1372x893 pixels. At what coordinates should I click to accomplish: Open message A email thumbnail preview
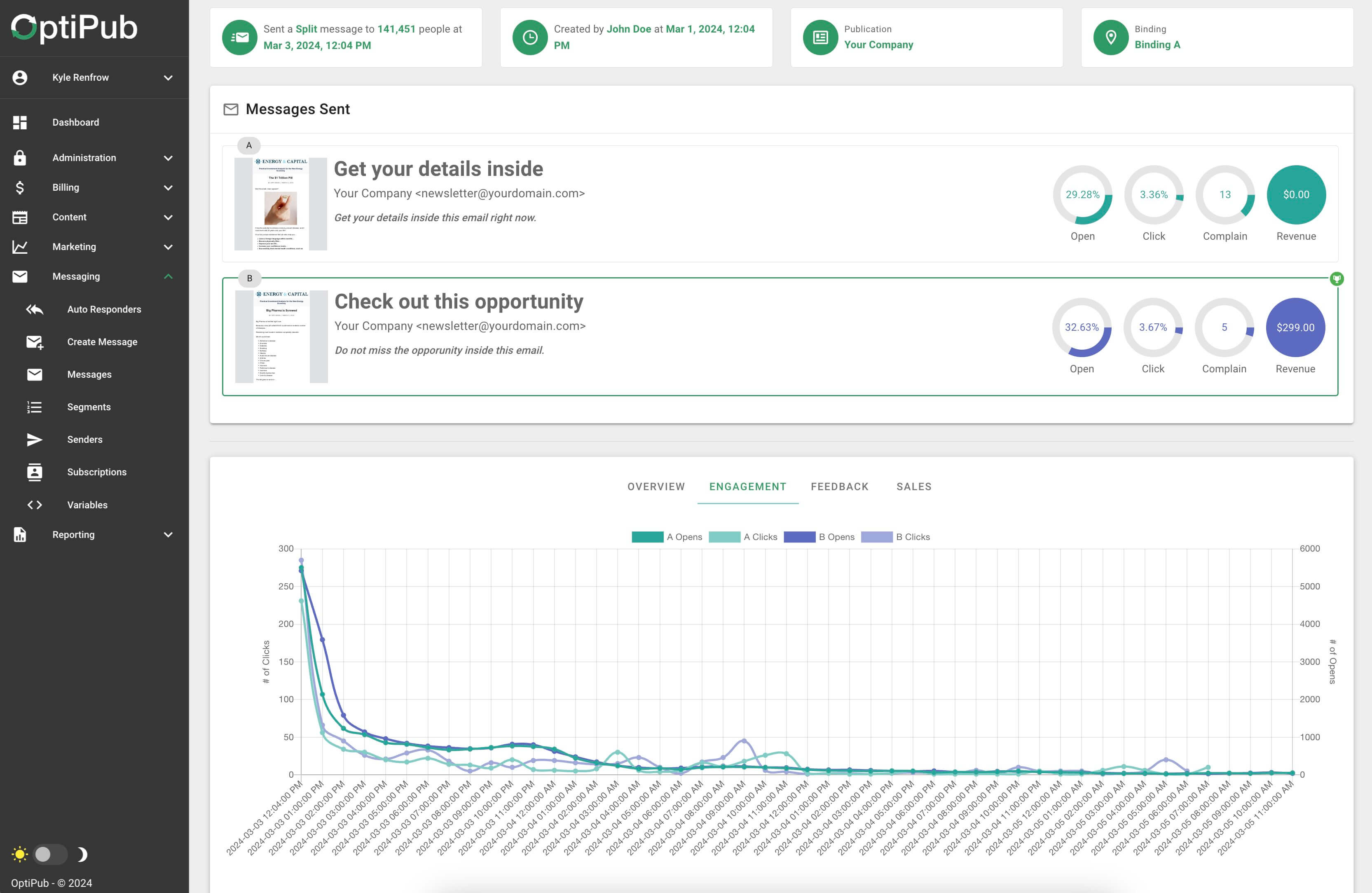(x=281, y=204)
